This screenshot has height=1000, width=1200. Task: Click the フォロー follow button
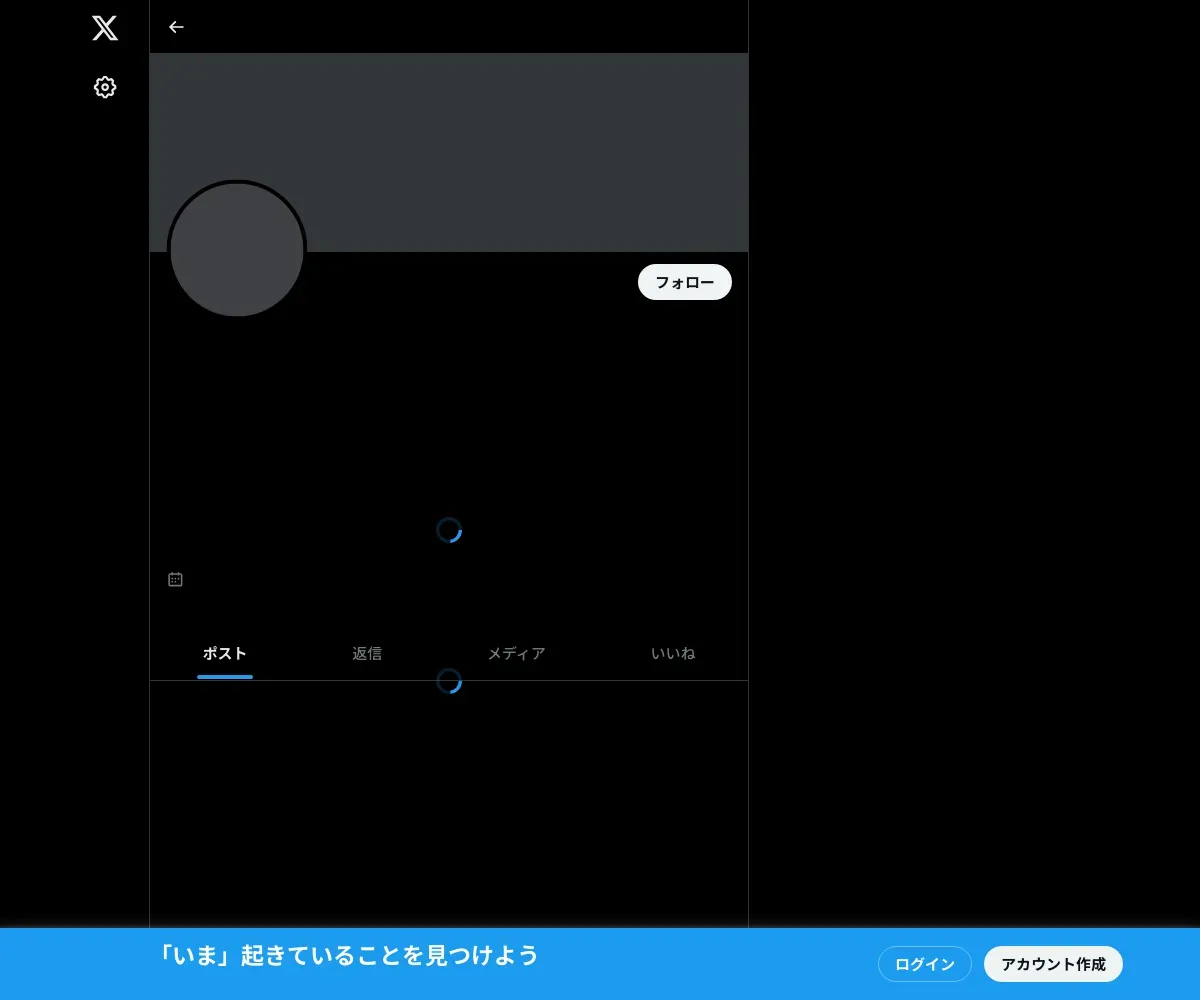coord(685,282)
